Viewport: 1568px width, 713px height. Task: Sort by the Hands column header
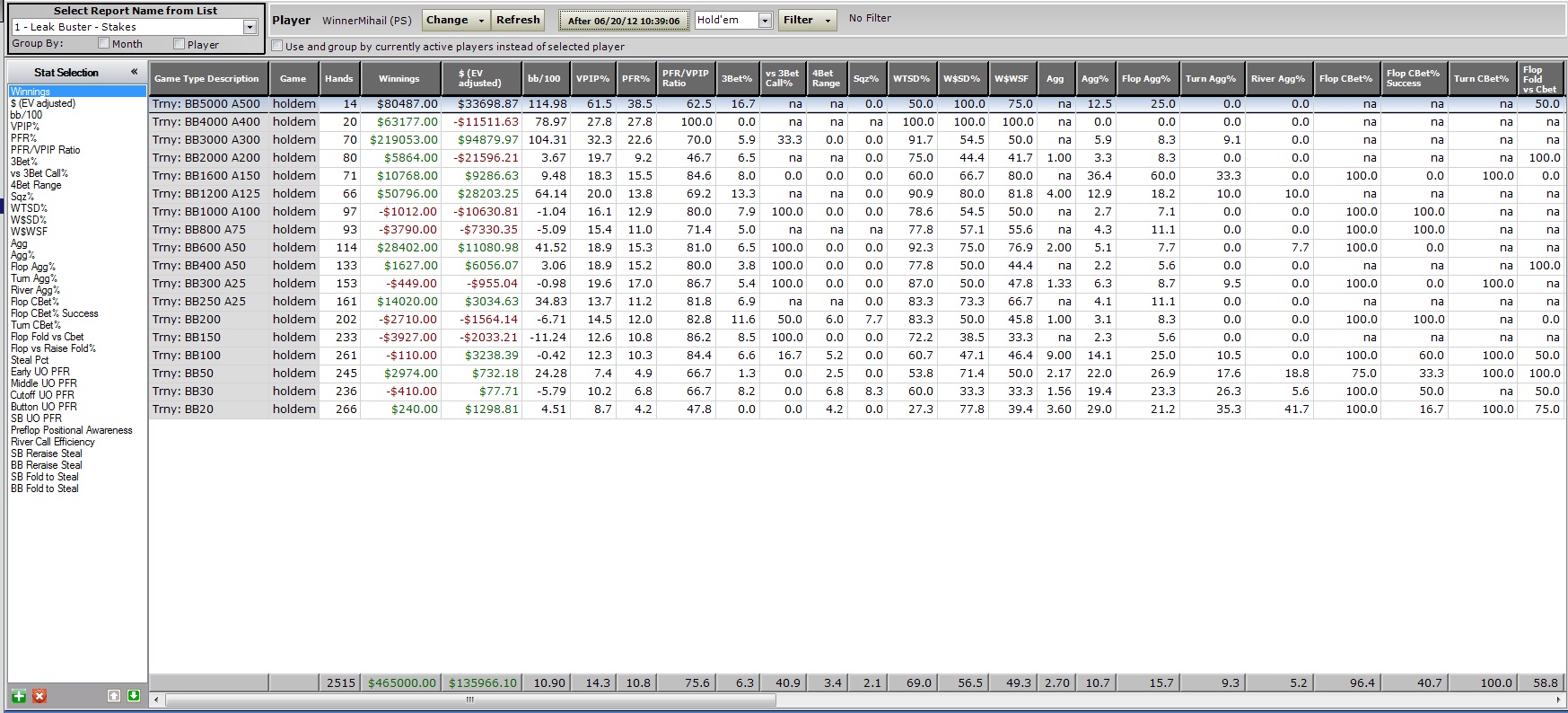point(339,78)
